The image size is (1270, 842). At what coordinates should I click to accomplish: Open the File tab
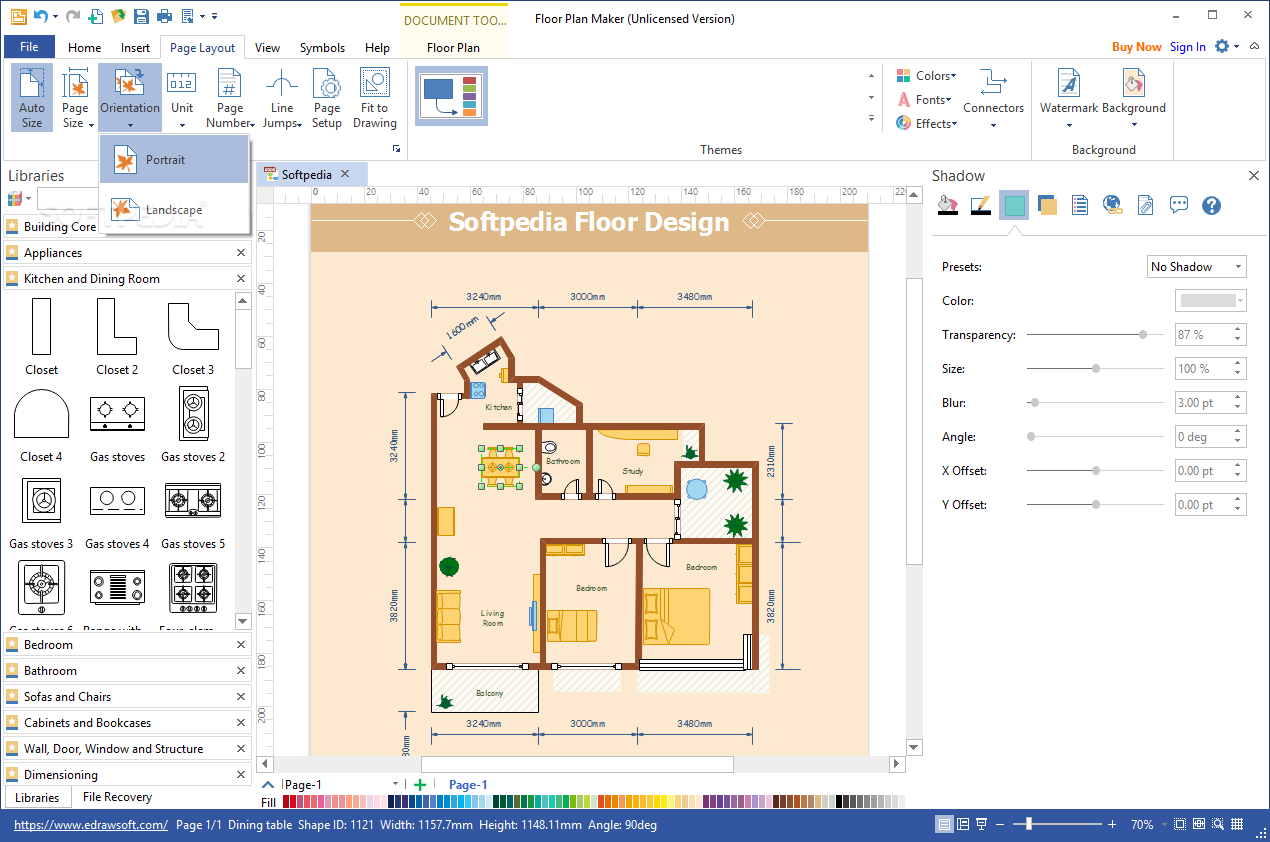click(x=29, y=47)
